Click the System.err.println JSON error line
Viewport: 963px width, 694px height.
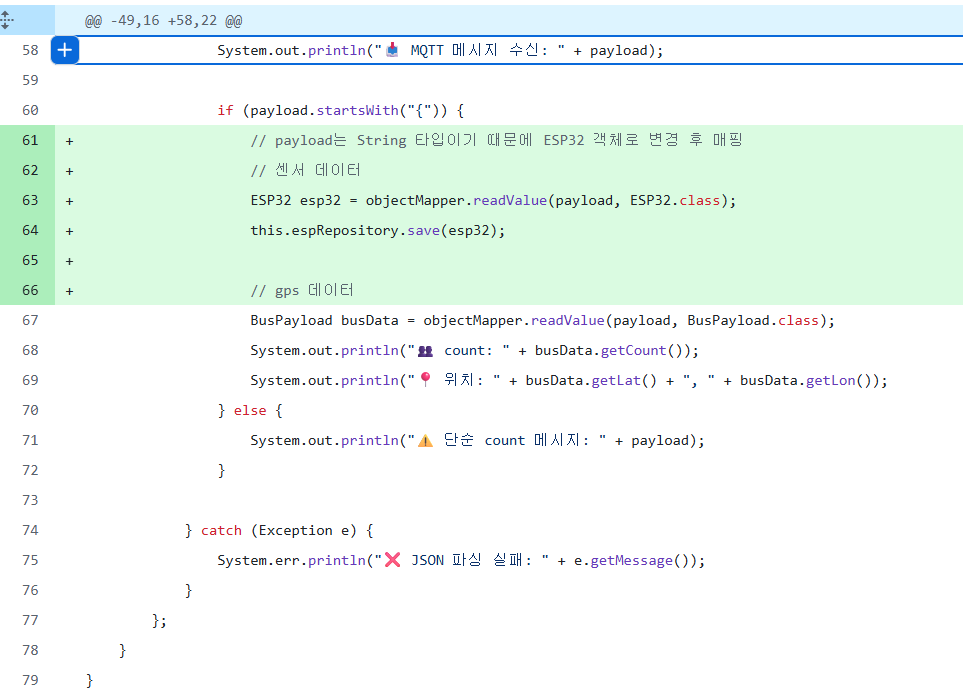point(461,560)
